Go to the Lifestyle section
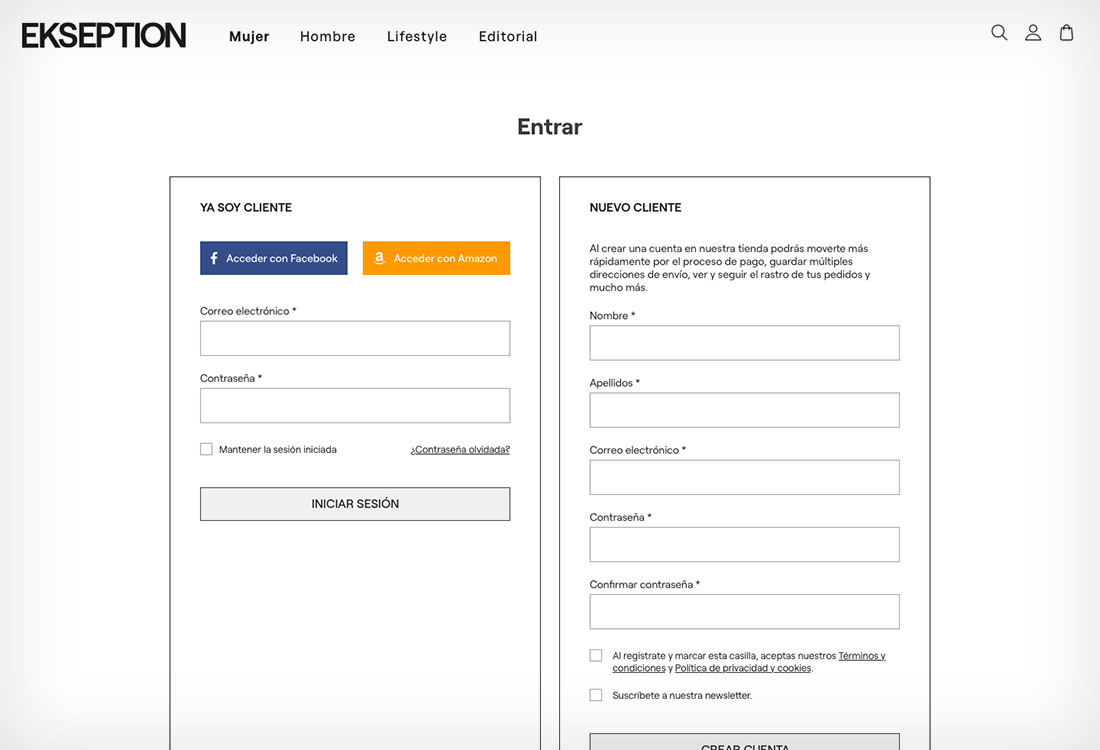Viewport: 1100px width, 750px height. click(x=417, y=37)
